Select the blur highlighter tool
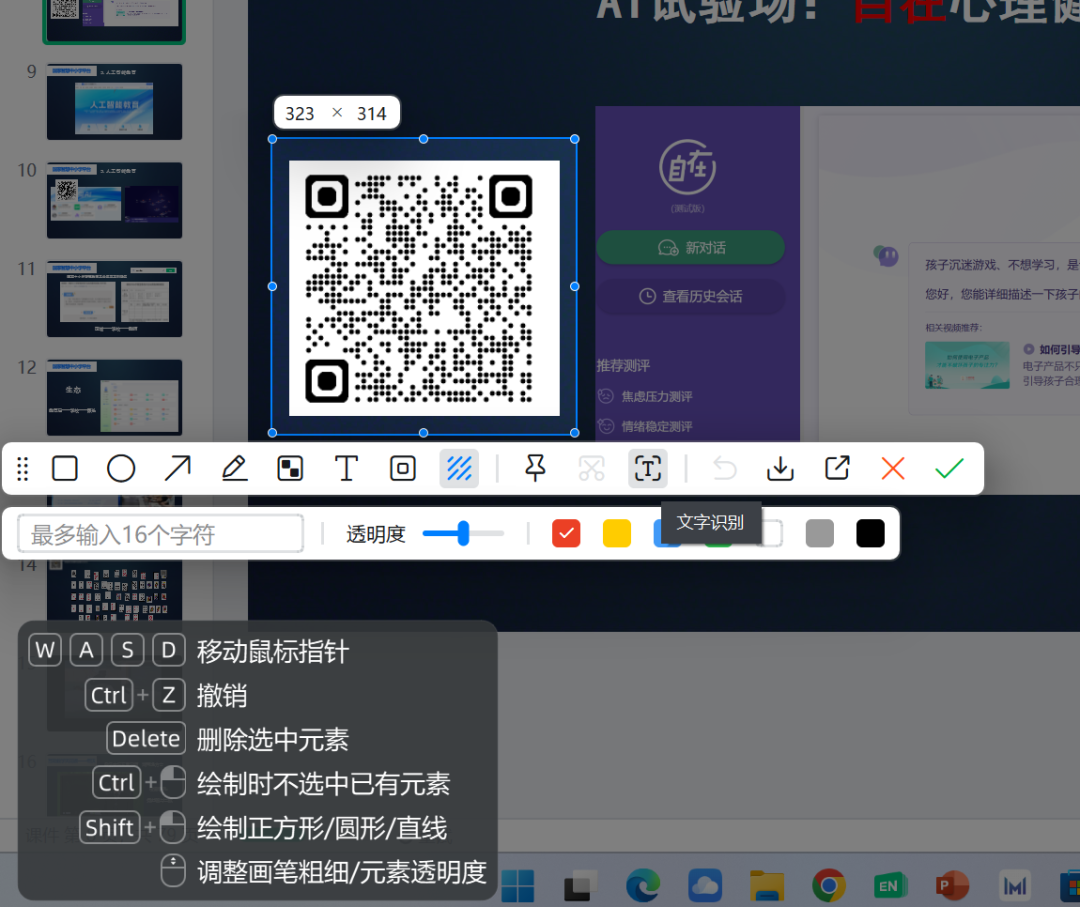The image size is (1080, 907). pos(458,468)
